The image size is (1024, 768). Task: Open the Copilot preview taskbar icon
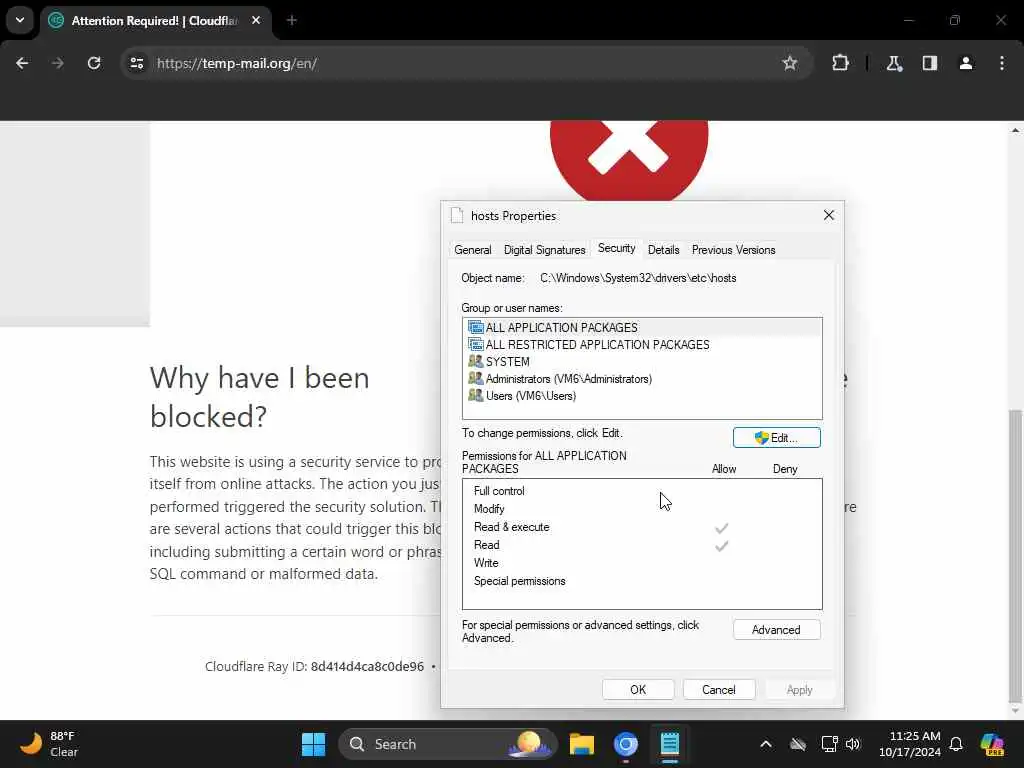click(x=992, y=744)
